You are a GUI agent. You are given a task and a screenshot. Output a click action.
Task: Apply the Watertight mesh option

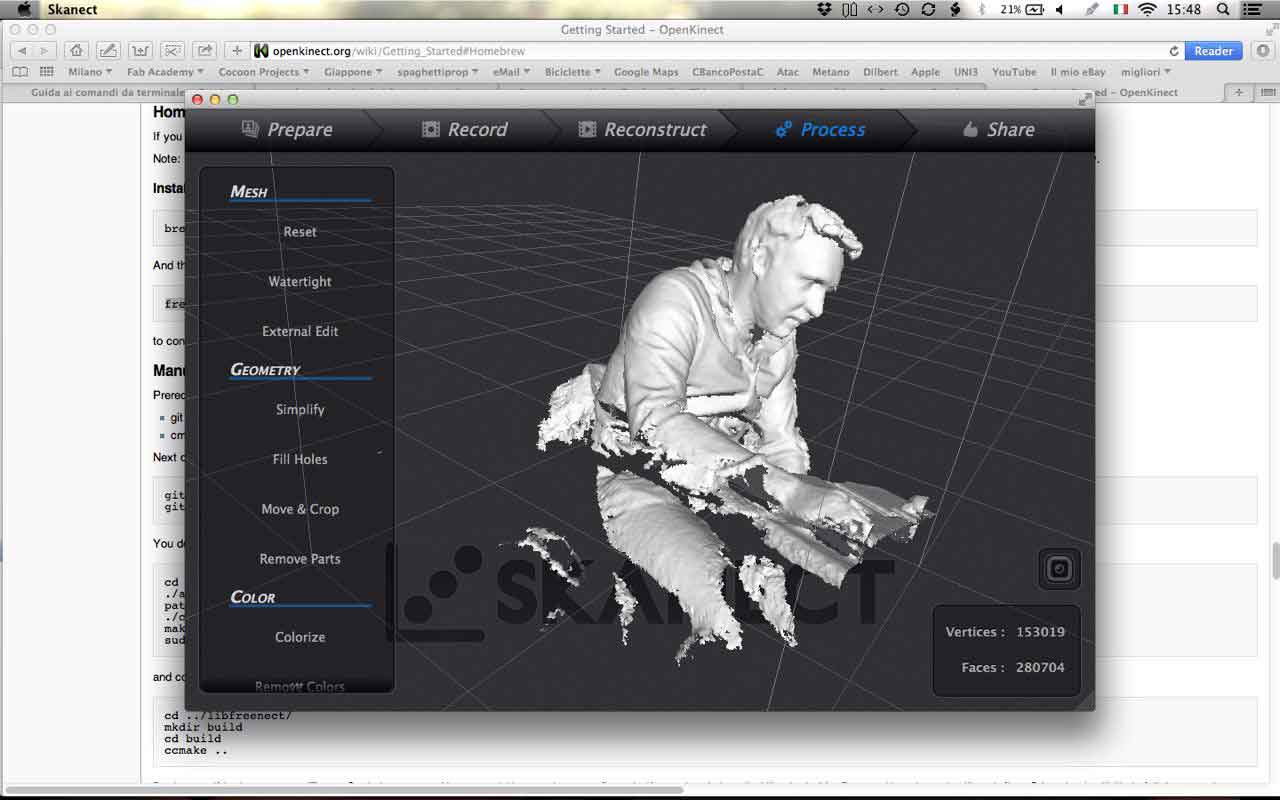coord(300,281)
